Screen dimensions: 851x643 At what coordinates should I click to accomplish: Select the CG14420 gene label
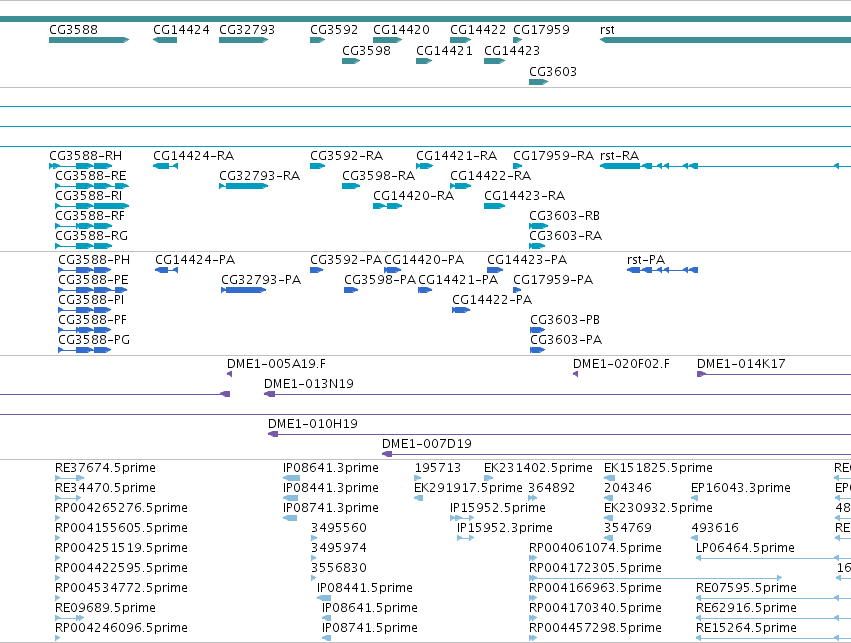[x=401, y=30]
